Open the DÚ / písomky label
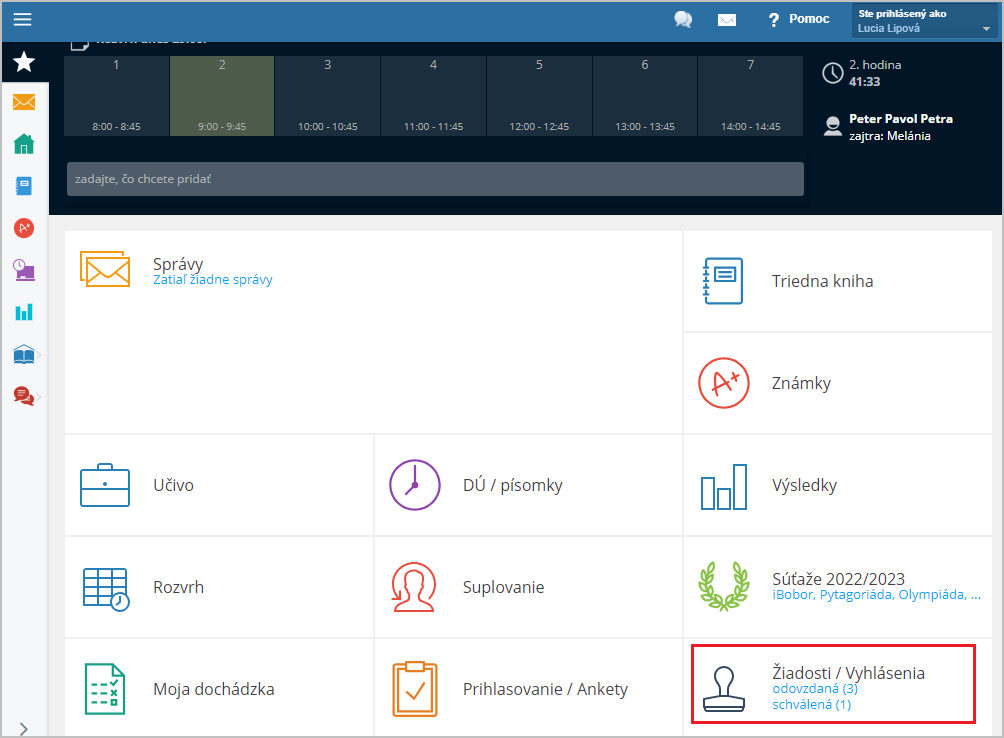1004x738 pixels. (x=512, y=485)
